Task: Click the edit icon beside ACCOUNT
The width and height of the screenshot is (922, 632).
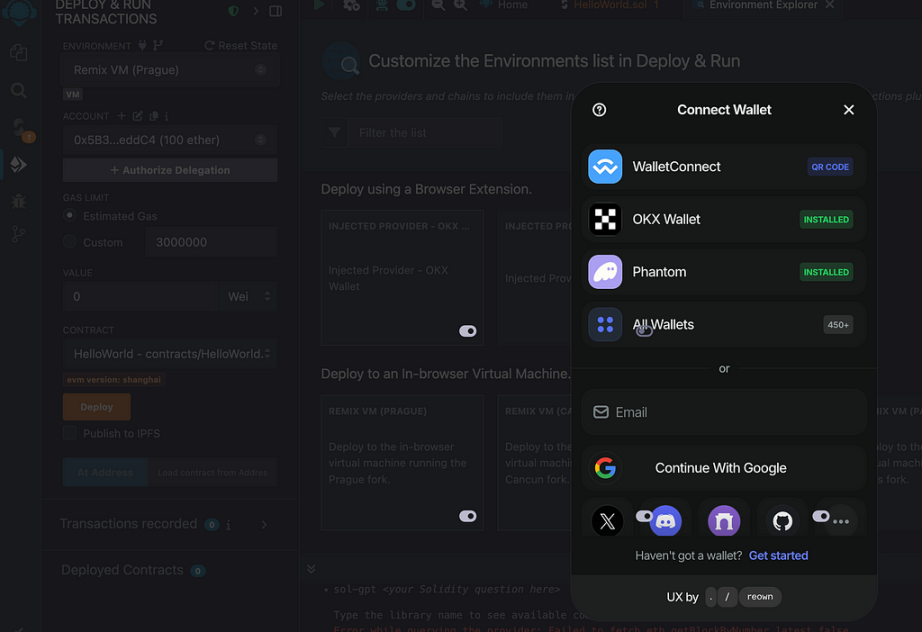Action: point(138,116)
